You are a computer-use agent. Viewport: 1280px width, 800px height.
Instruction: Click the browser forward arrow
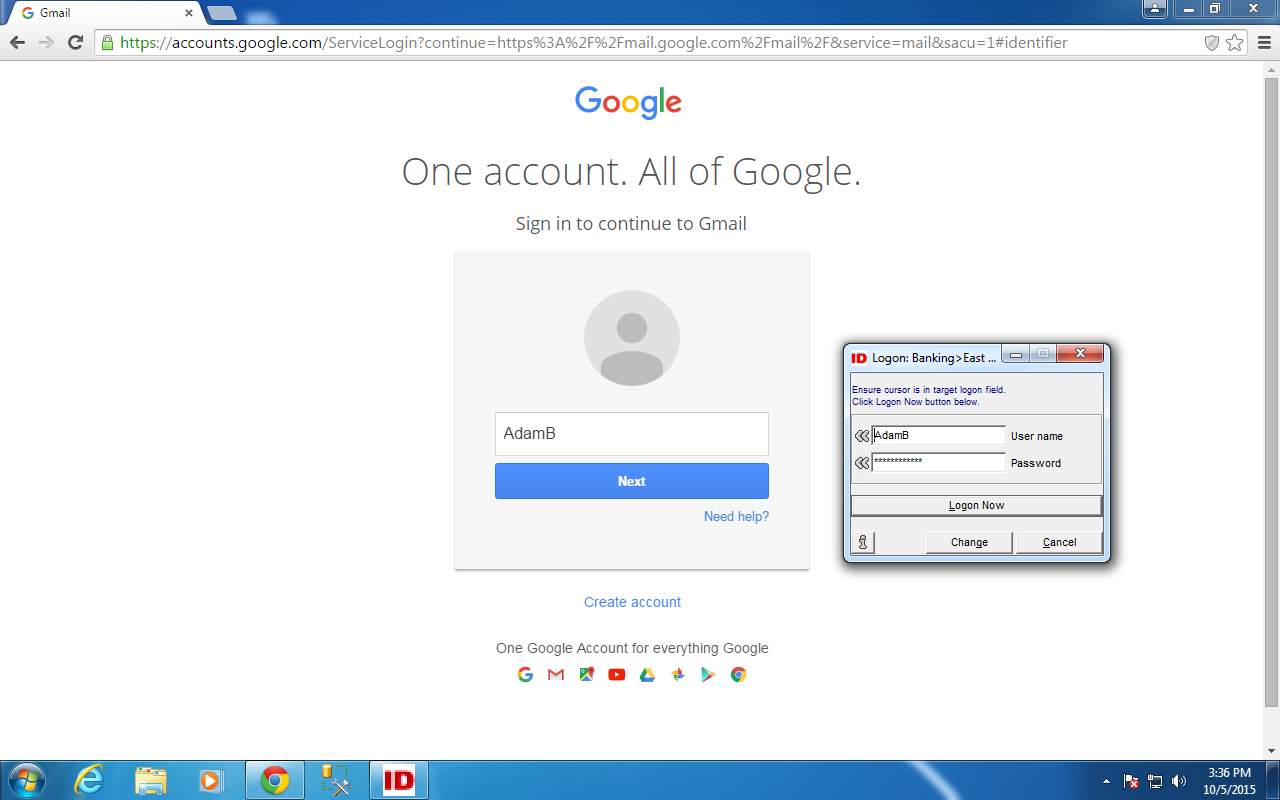pyautogui.click(x=46, y=42)
